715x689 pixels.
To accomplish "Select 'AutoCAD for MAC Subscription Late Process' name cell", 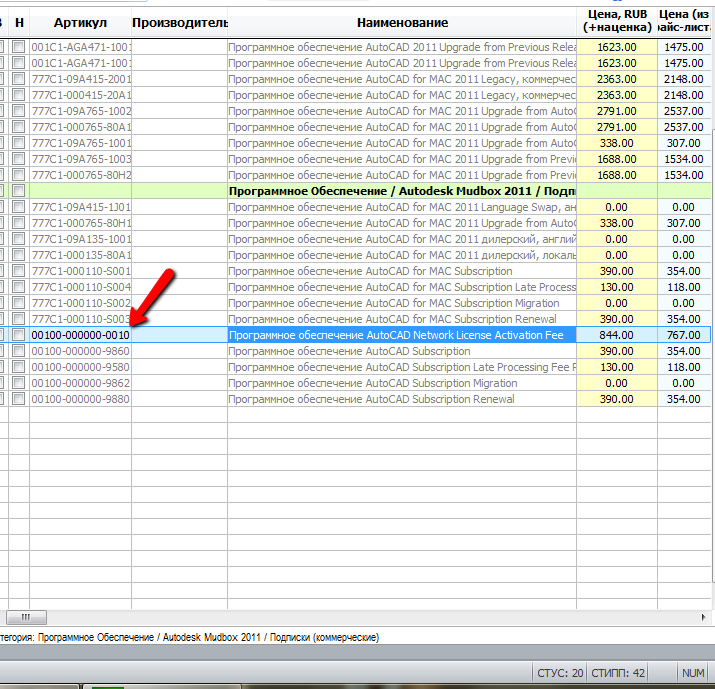I will 402,287.
